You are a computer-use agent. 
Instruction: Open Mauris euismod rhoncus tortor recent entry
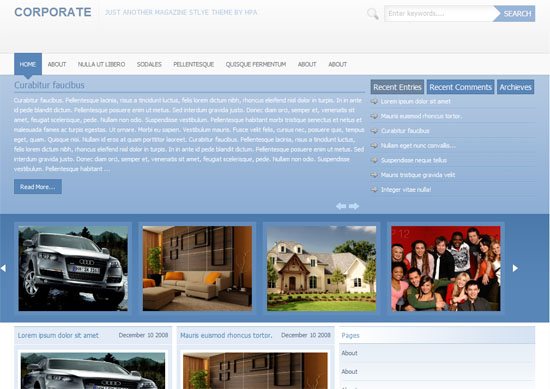(421, 116)
